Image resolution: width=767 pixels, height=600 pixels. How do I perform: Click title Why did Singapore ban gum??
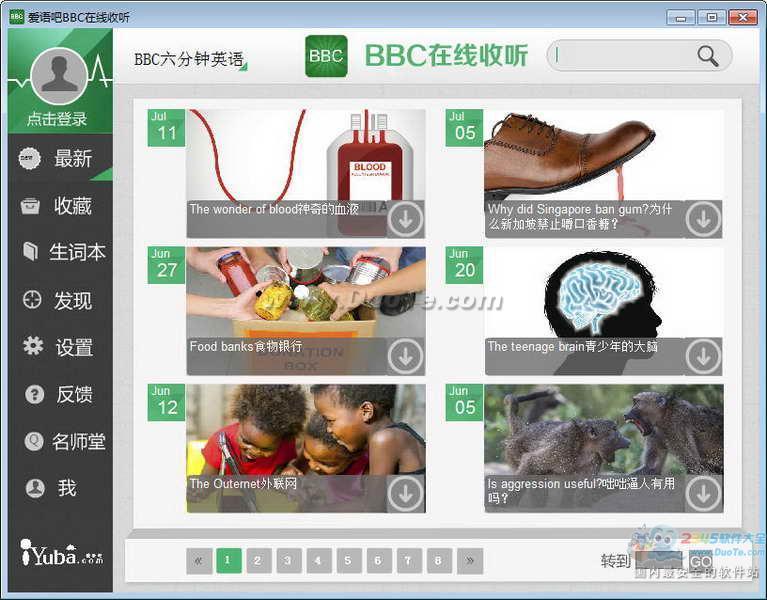[x=580, y=217]
